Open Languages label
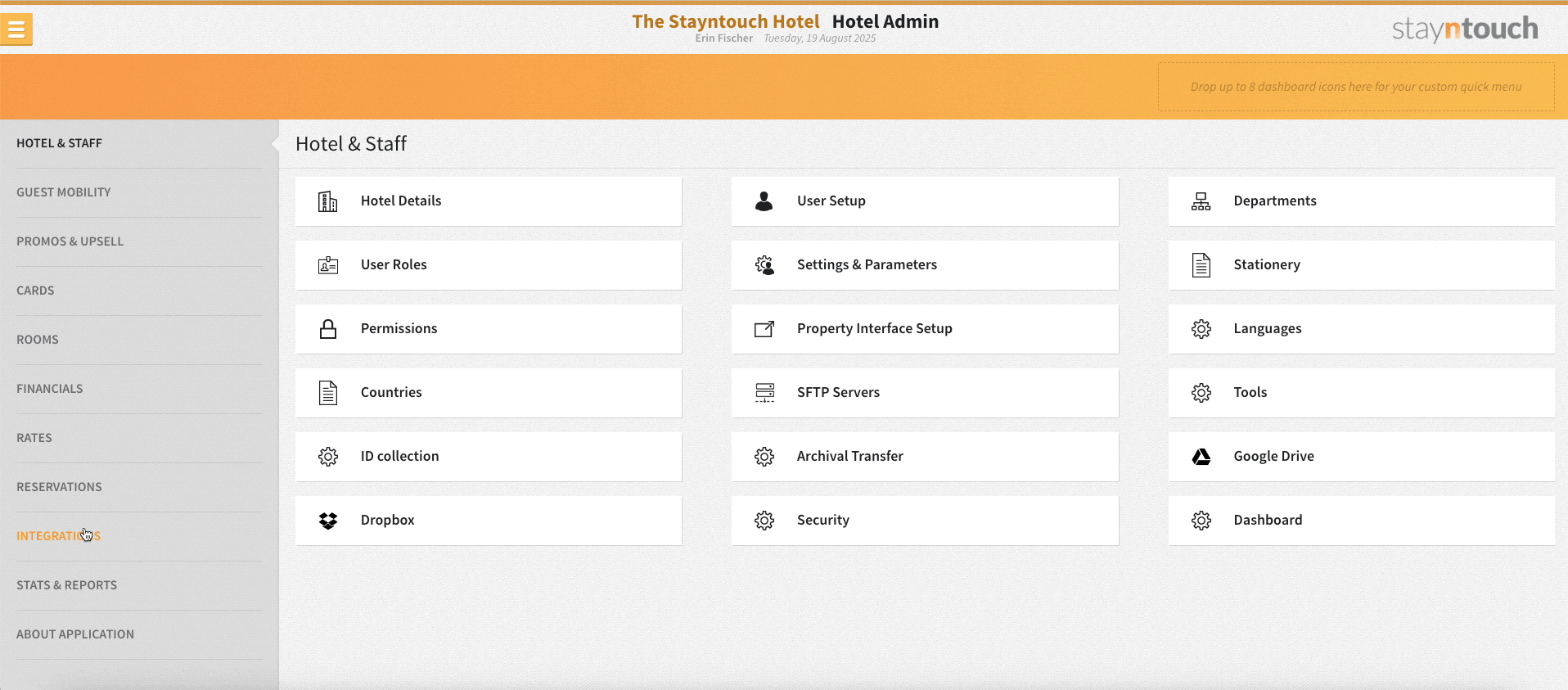The height and width of the screenshot is (690, 1568). [1268, 329]
